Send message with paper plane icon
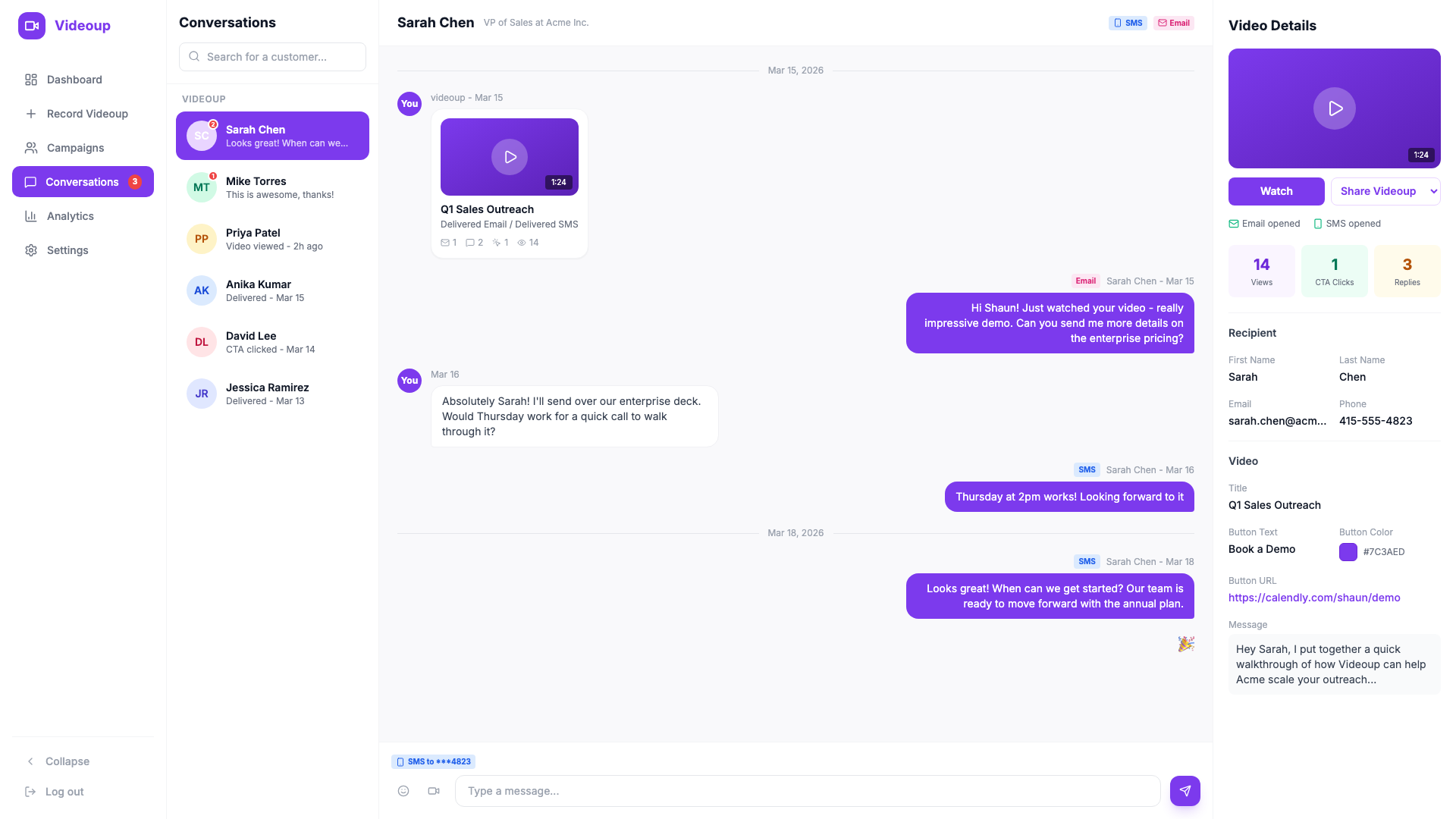 click(x=1185, y=791)
